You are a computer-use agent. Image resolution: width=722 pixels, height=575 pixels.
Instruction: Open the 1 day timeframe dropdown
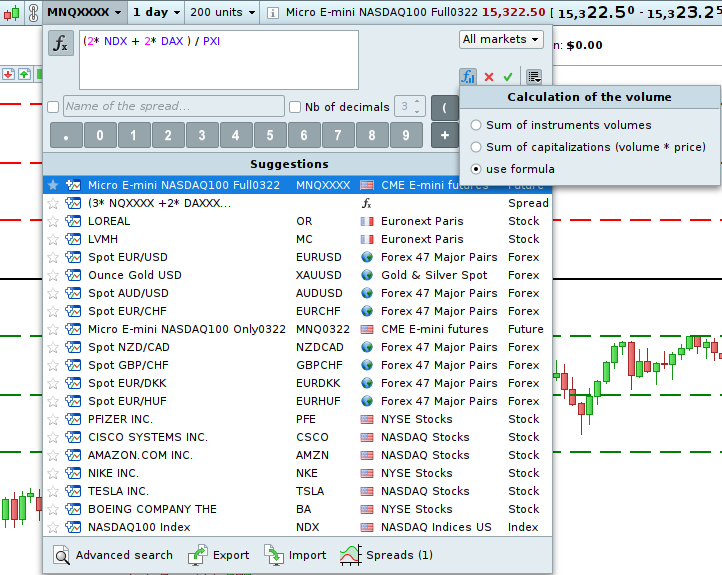(156, 12)
